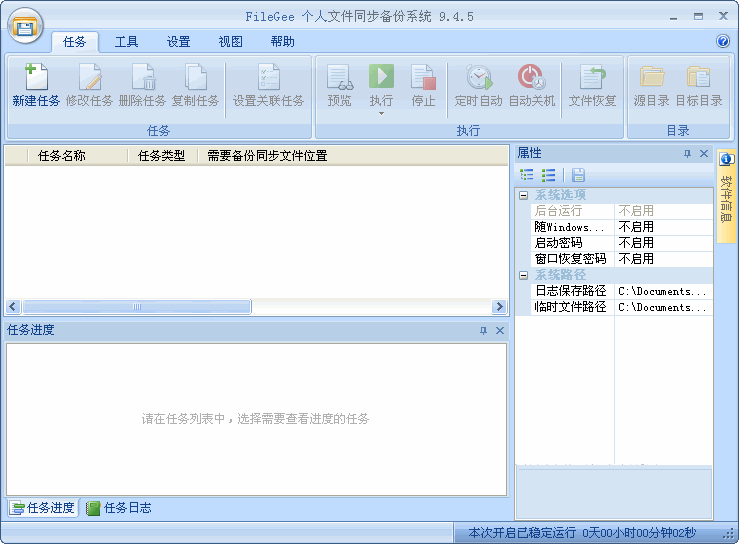The height and width of the screenshot is (544, 739).
Task: Click the 预览 (preview) icon
Action: point(340,78)
